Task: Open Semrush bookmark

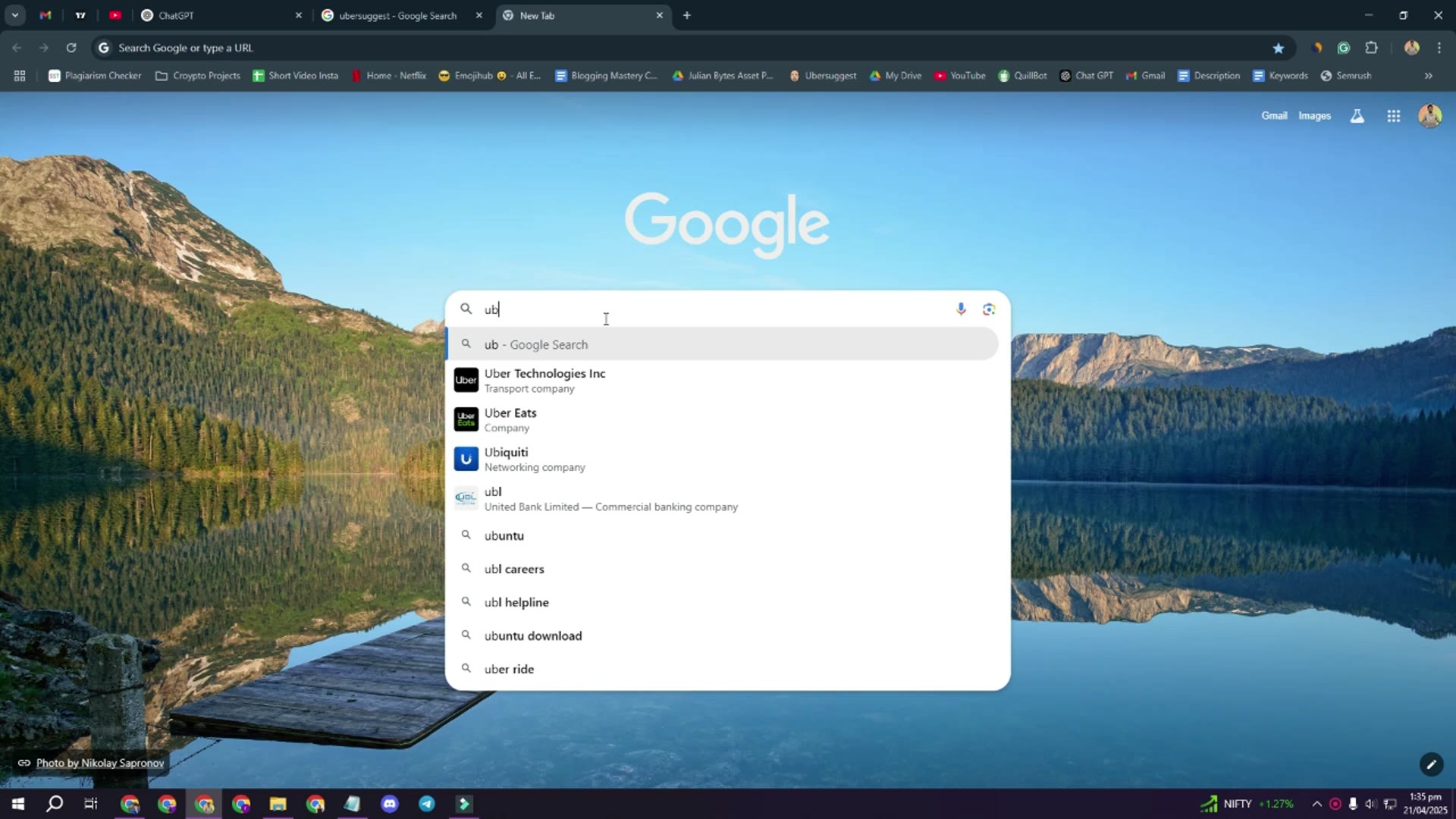Action: [1346, 76]
